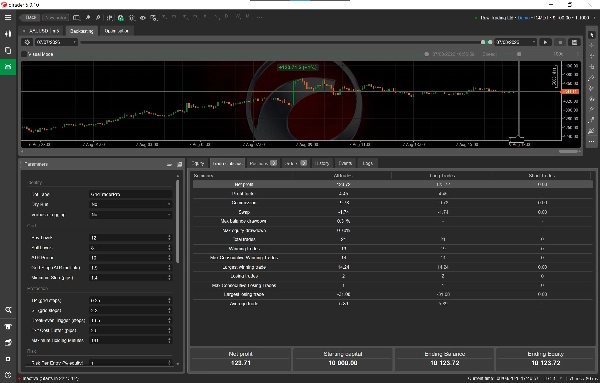Open the trading account dropdown at top right

[x=534, y=18]
